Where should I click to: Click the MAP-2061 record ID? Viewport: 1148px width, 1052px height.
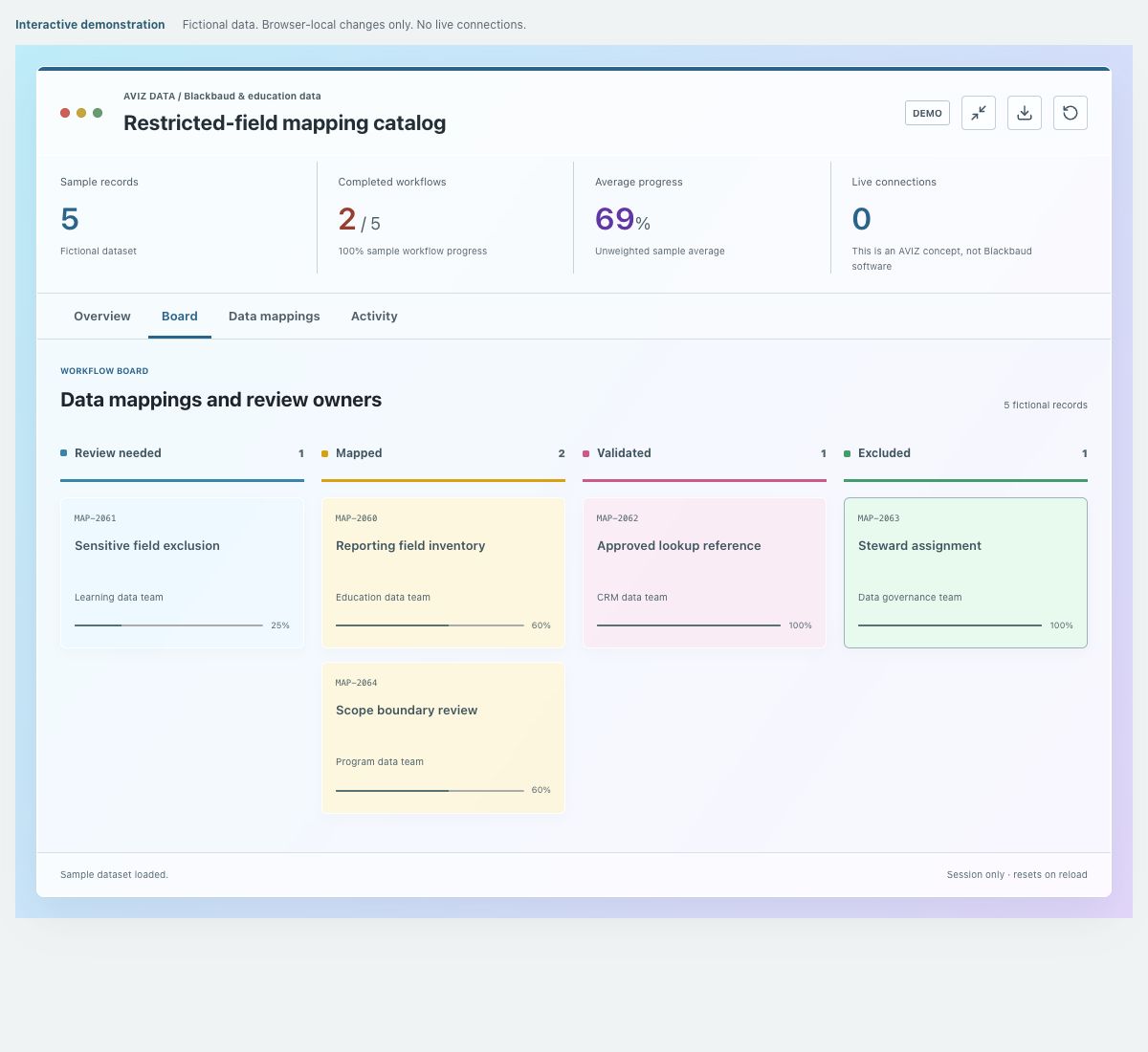(x=96, y=518)
